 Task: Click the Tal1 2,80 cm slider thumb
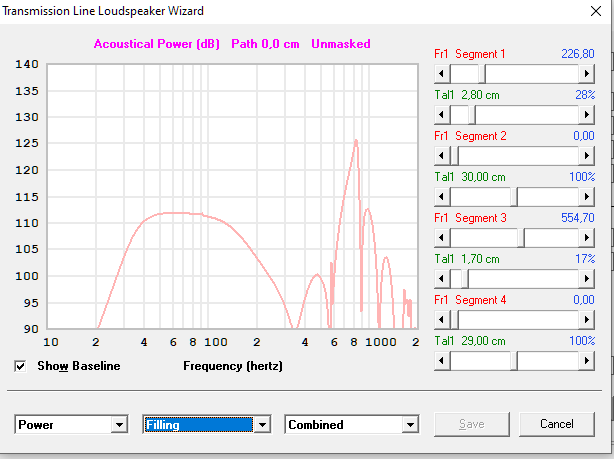click(x=472, y=115)
